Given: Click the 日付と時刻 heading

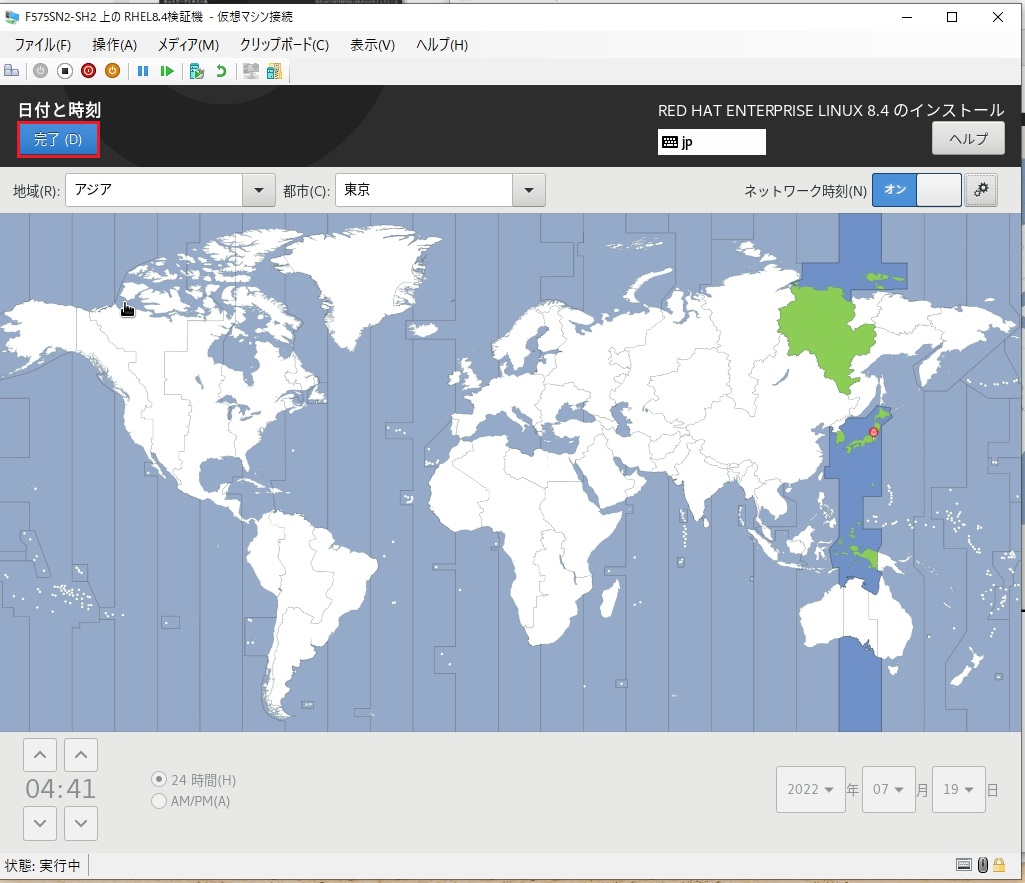Looking at the screenshot, I should coord(59,109).
